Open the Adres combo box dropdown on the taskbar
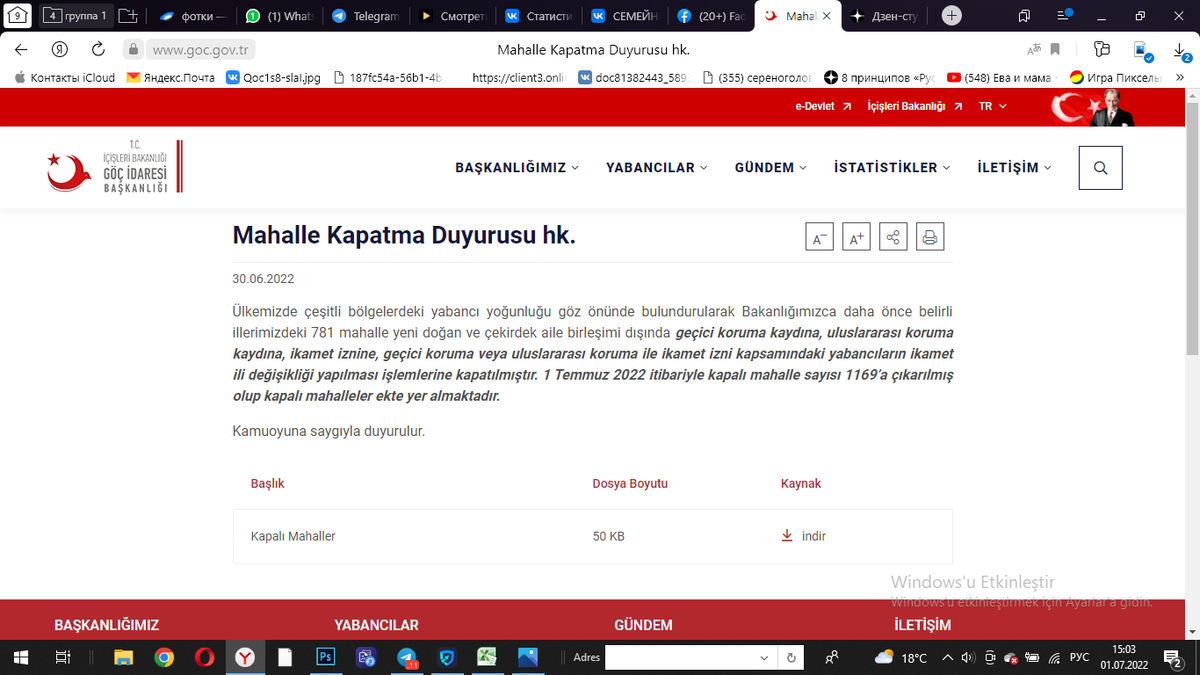 766,657
